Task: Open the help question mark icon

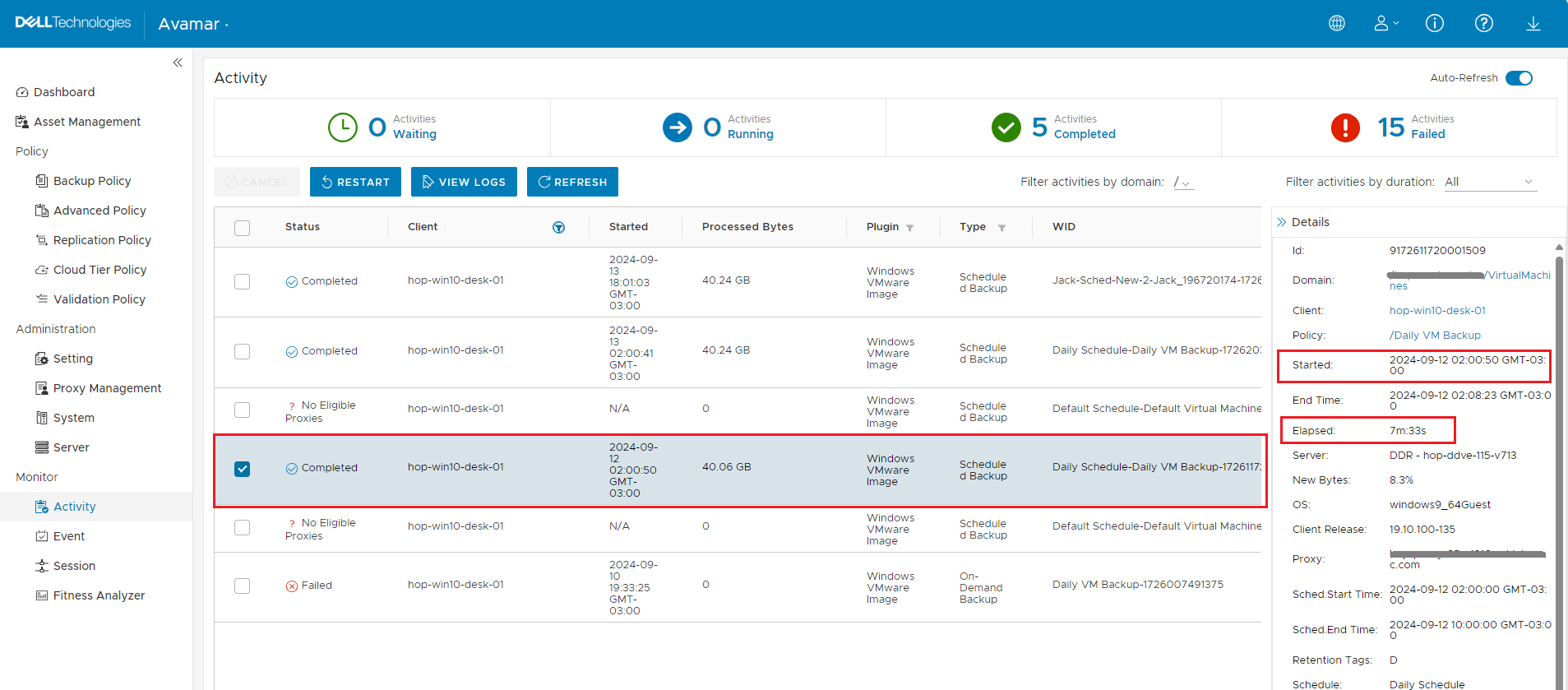Action: (x=1484, y=23)
